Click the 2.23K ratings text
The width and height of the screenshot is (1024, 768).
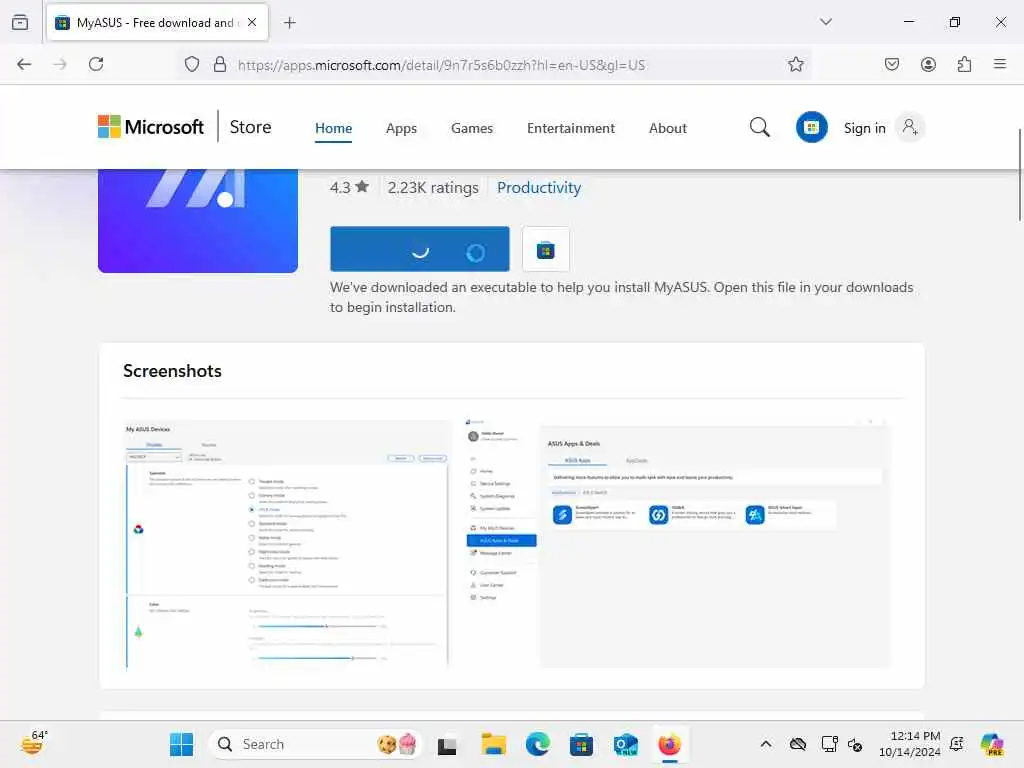pyautogui.click(x=433, y=187)
